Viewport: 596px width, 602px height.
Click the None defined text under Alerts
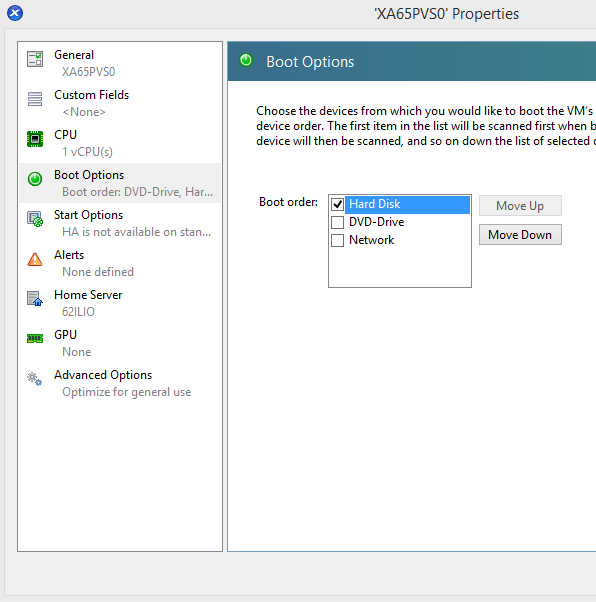tap(98, 272)
